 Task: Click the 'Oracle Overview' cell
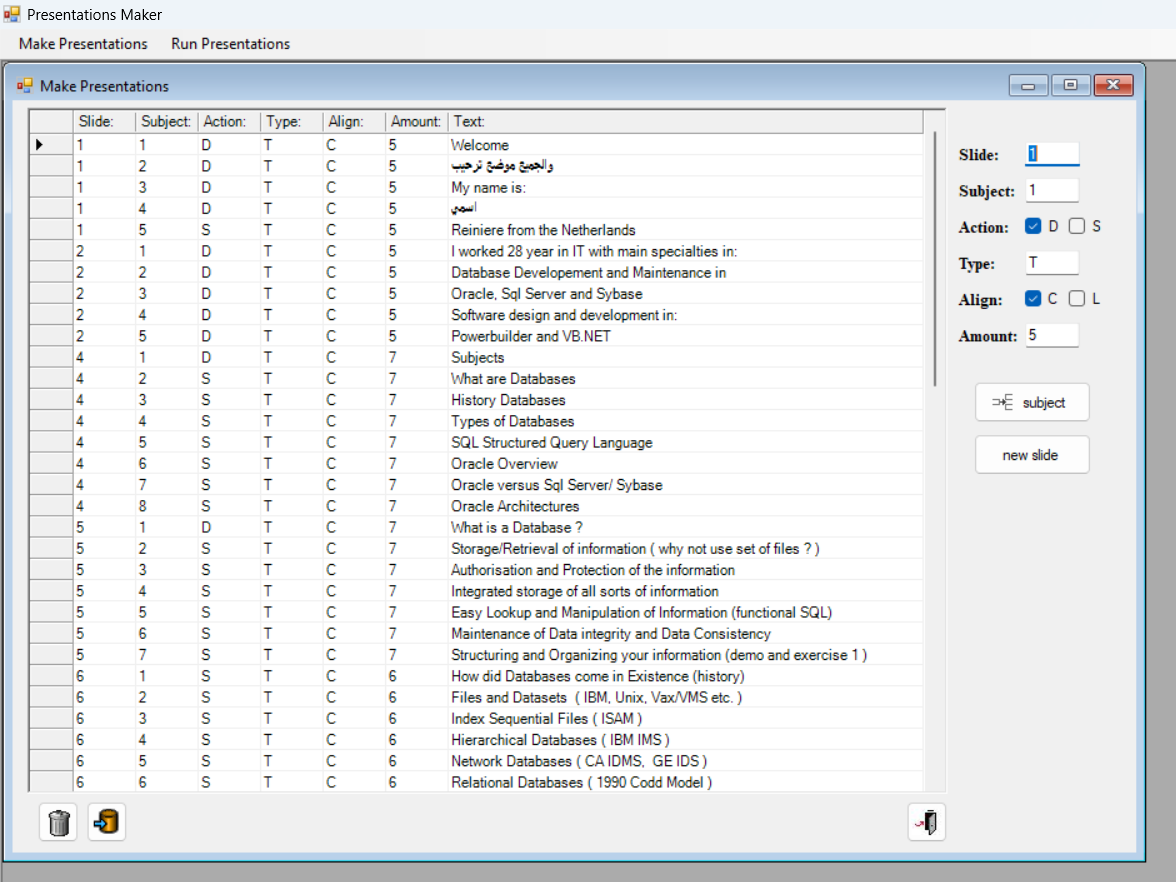point(686,464)
